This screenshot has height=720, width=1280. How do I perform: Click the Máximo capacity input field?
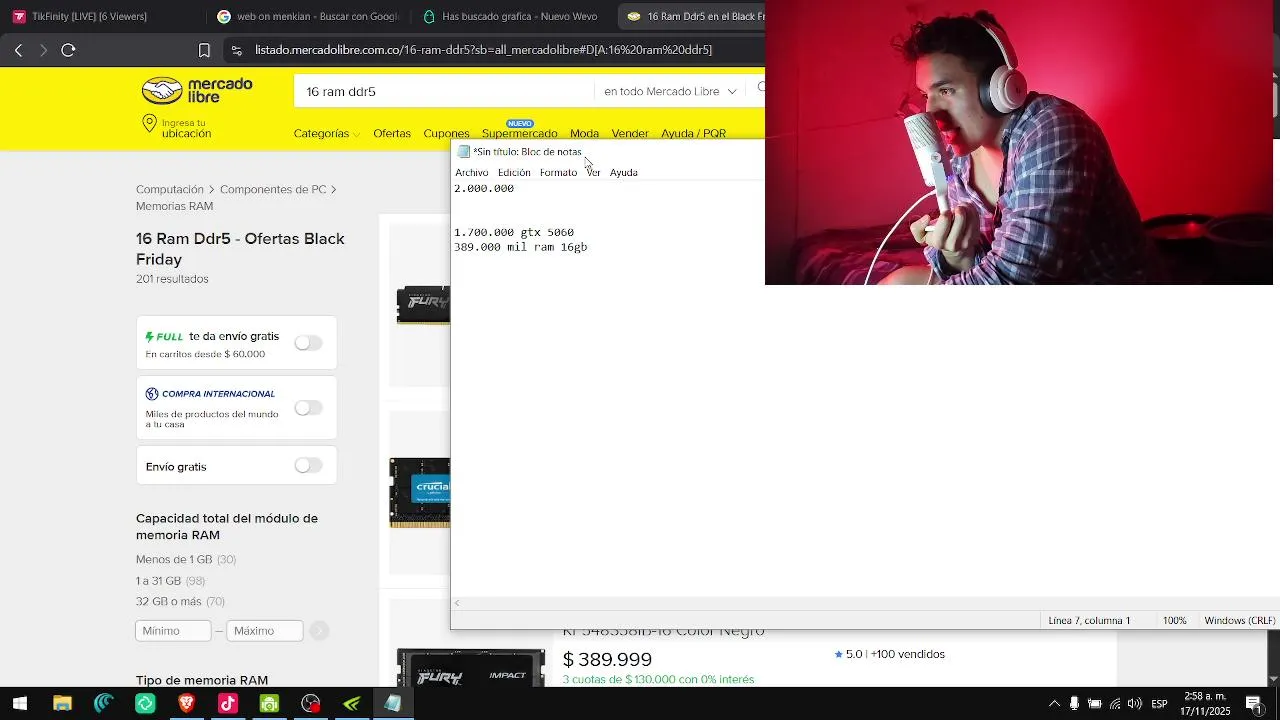tap(264, 631)
